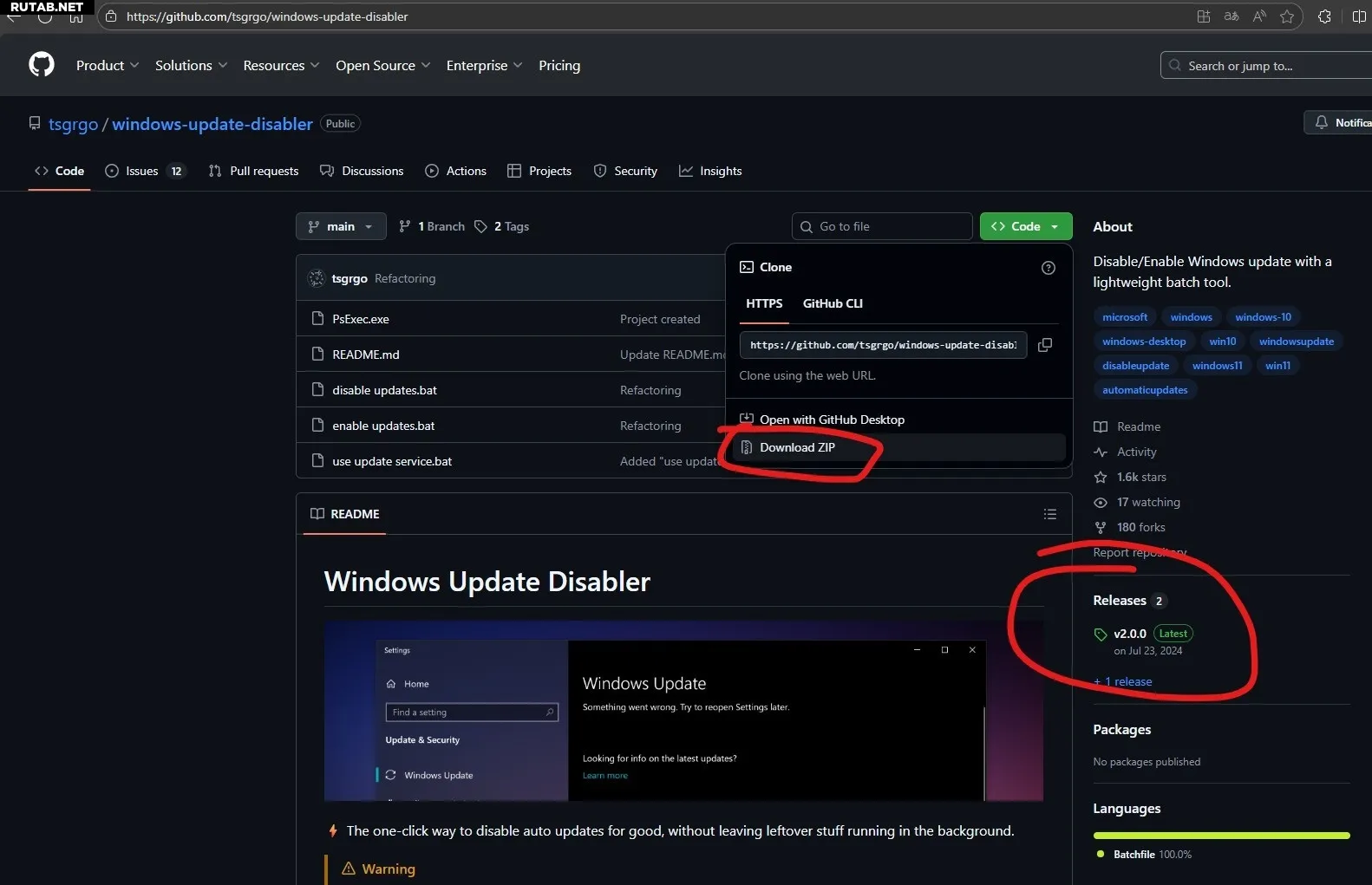Open the Issues tab

coord(142,171)
